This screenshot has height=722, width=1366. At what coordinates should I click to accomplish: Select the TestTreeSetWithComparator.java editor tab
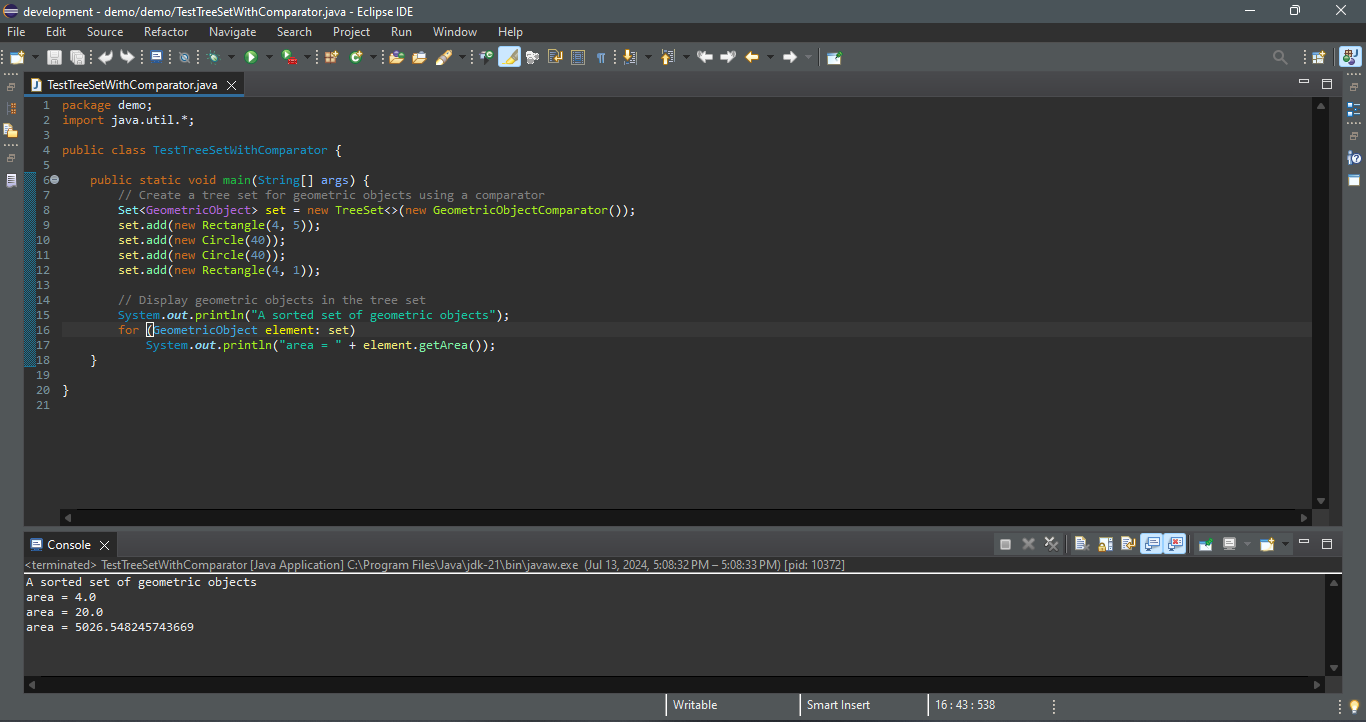[132, 85]
